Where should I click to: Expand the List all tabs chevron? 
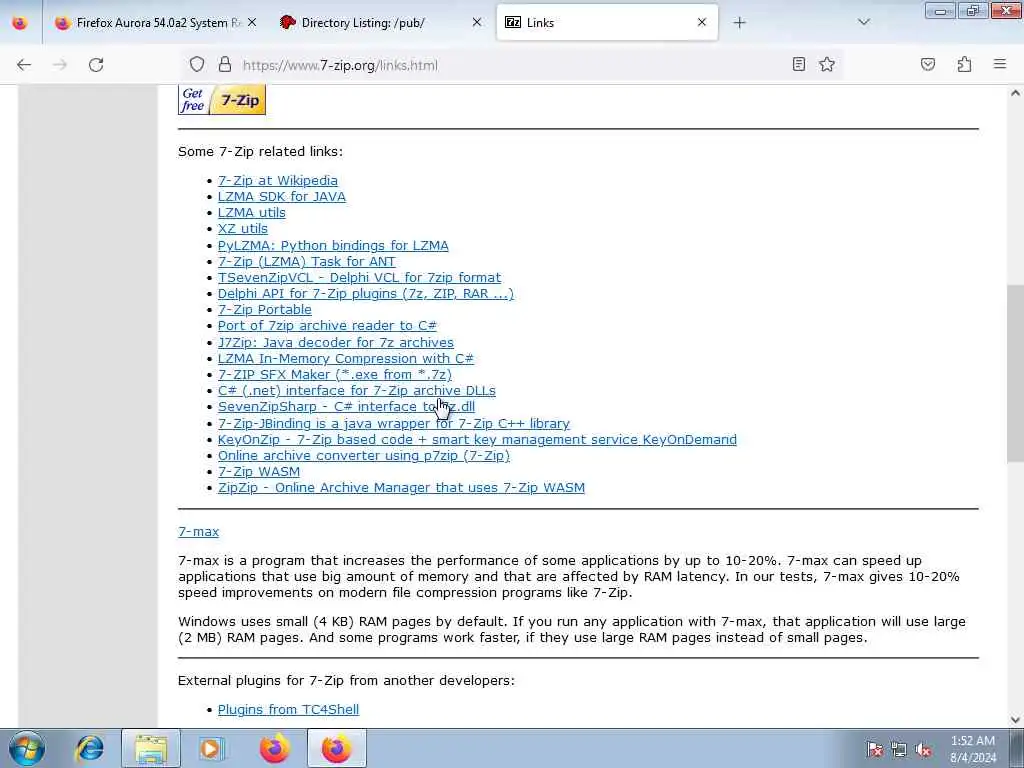(864, 22)
